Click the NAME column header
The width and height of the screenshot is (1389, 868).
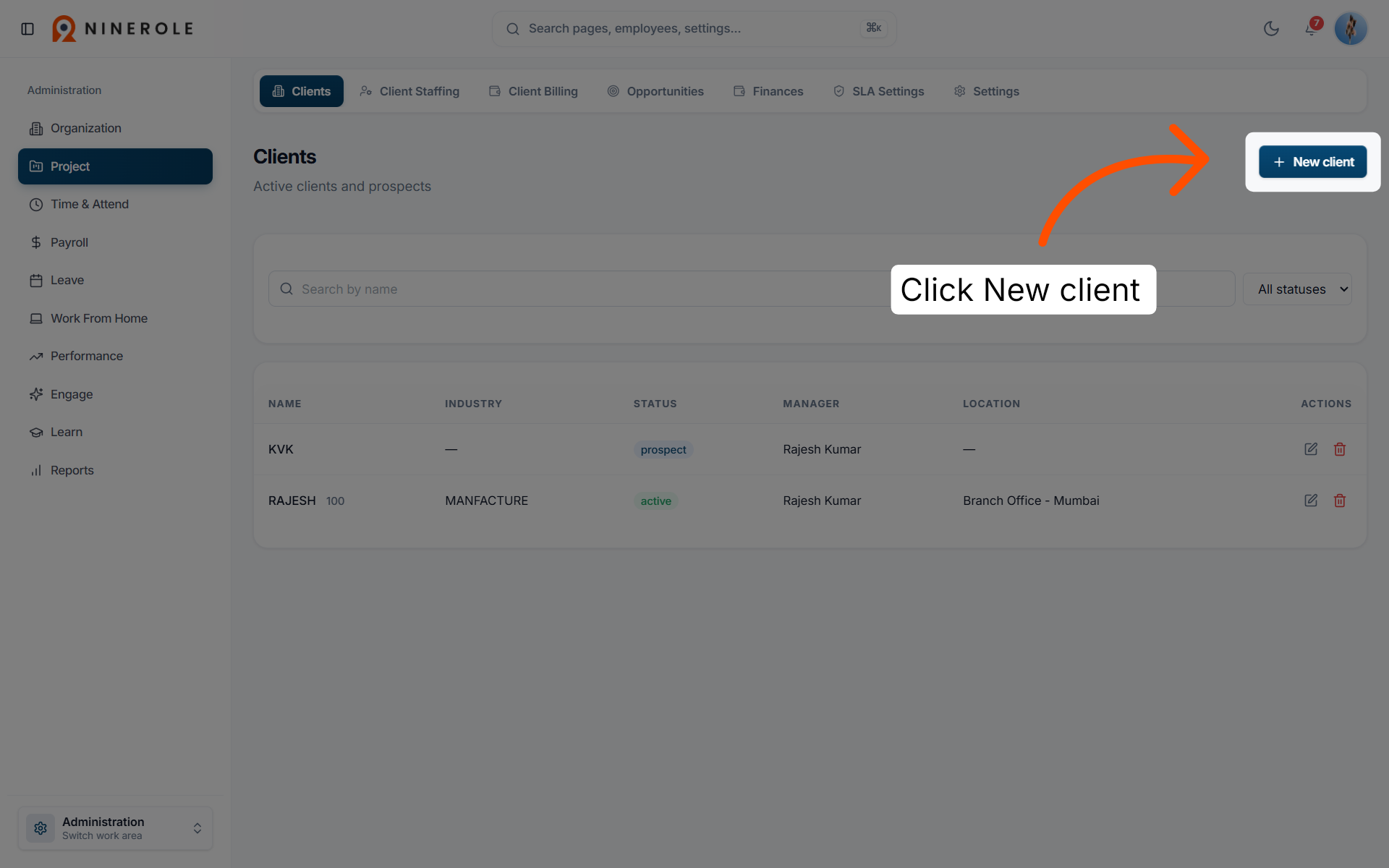285,404
